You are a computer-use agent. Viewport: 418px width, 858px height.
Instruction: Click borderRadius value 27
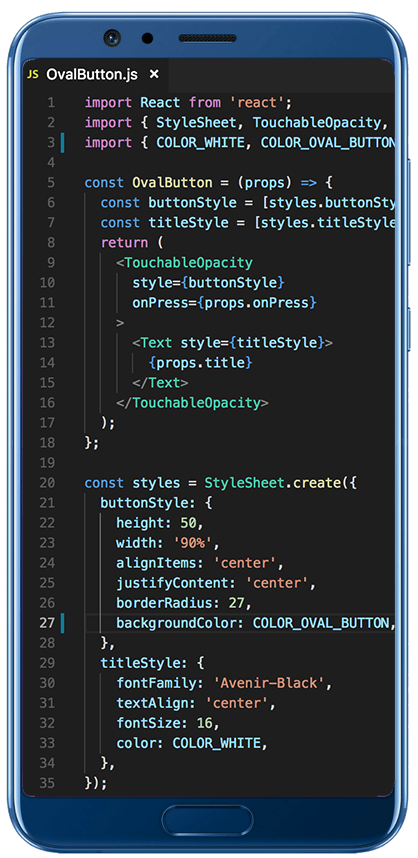236,603
